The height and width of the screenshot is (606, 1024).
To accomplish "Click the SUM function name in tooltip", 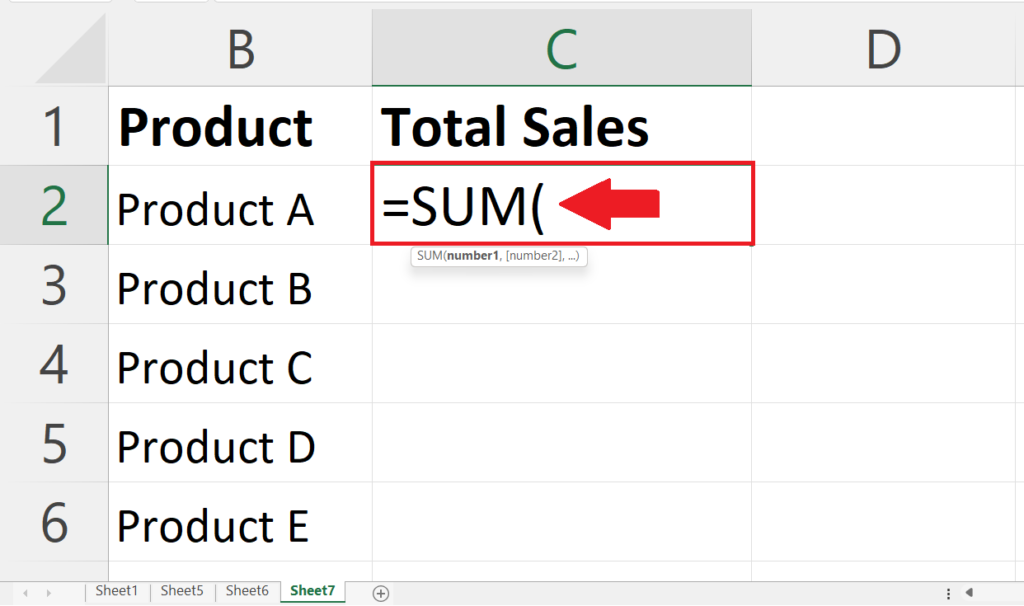I will (x=430, y=256).
